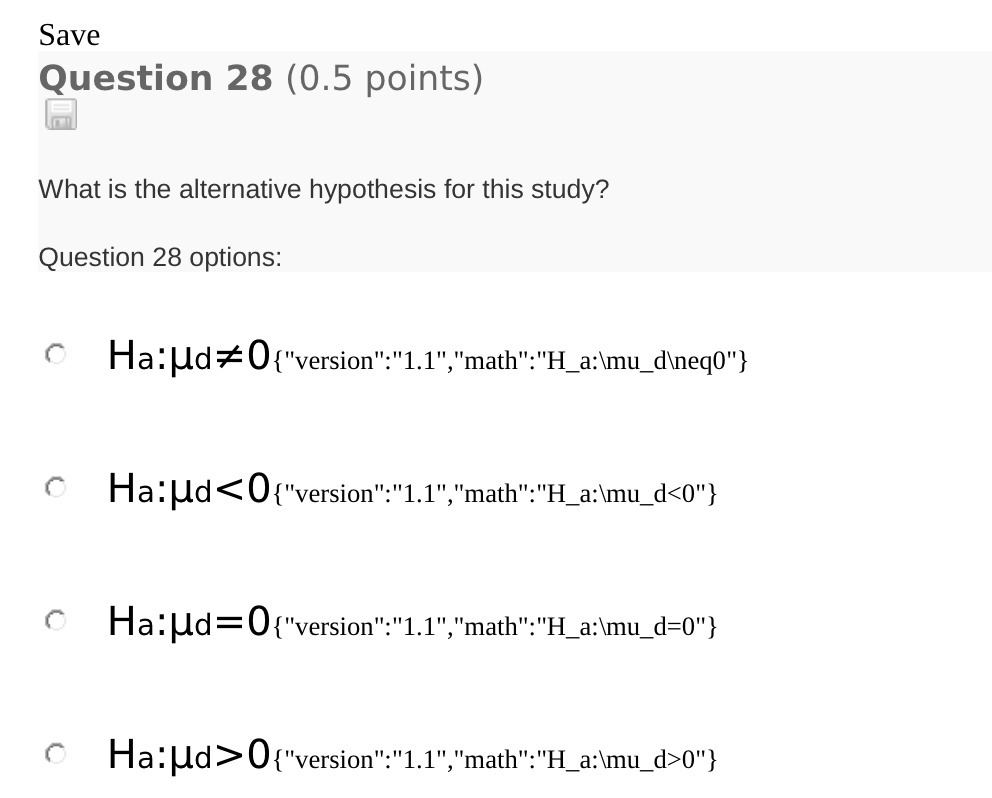Click the floppy disk save icon below Question 28
Screen dimensions: 992x798
tap(60, 115)
